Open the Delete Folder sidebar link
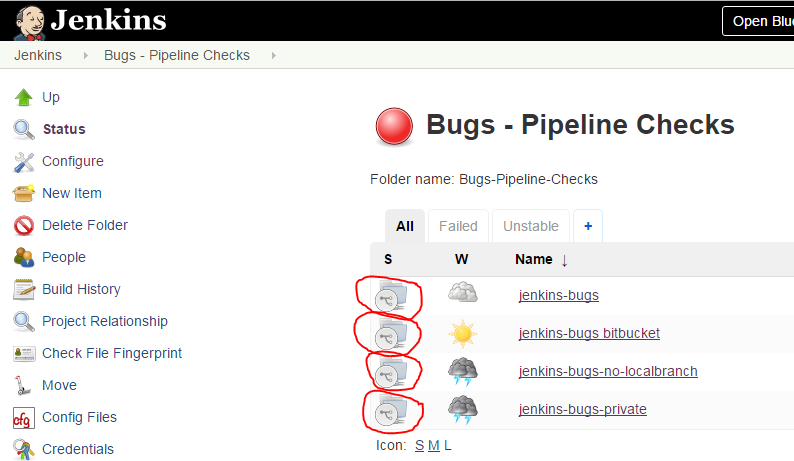794x461 pixels. coord(85,225)
